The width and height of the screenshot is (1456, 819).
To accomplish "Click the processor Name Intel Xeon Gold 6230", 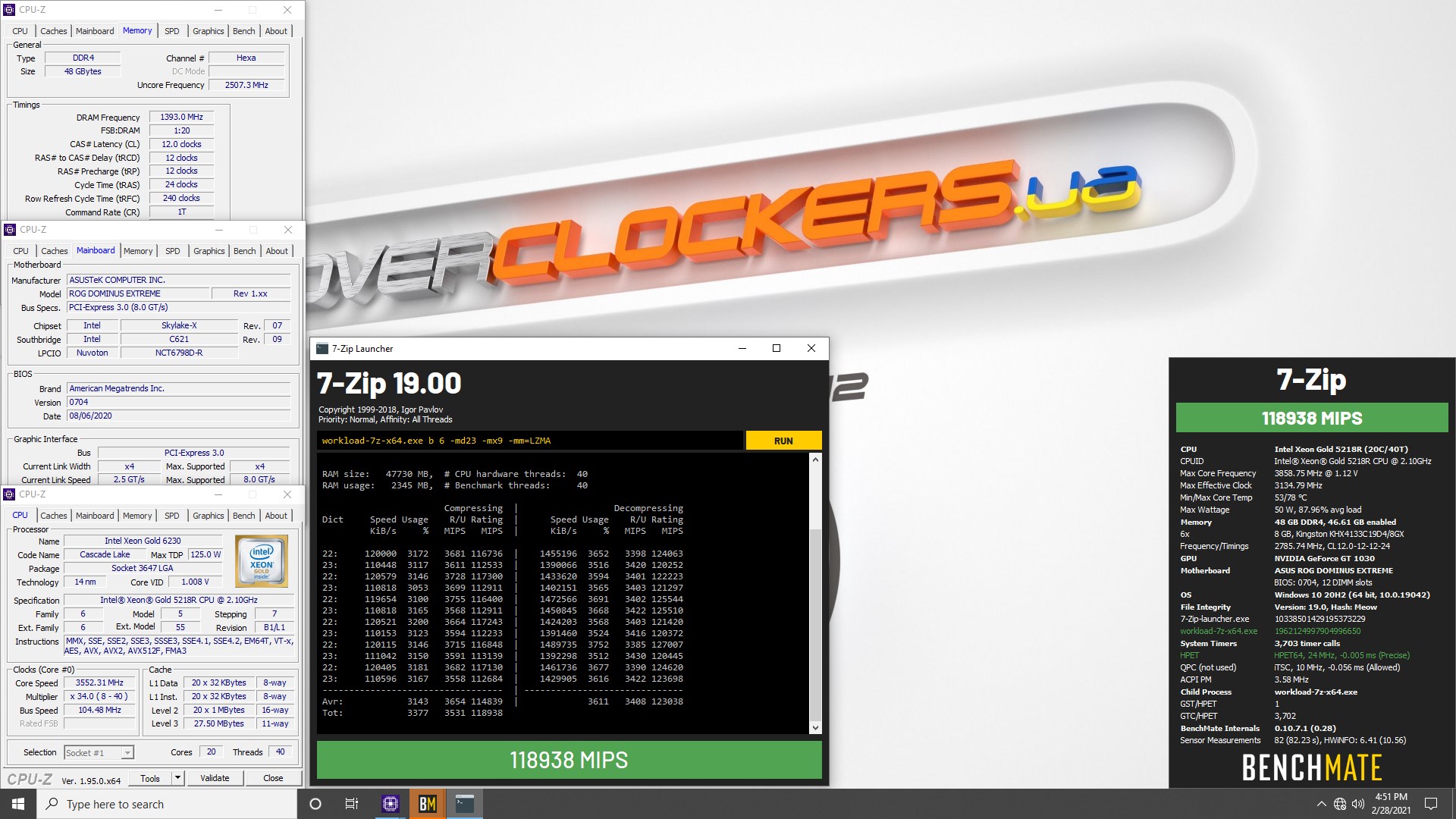I will coord(143,541).
